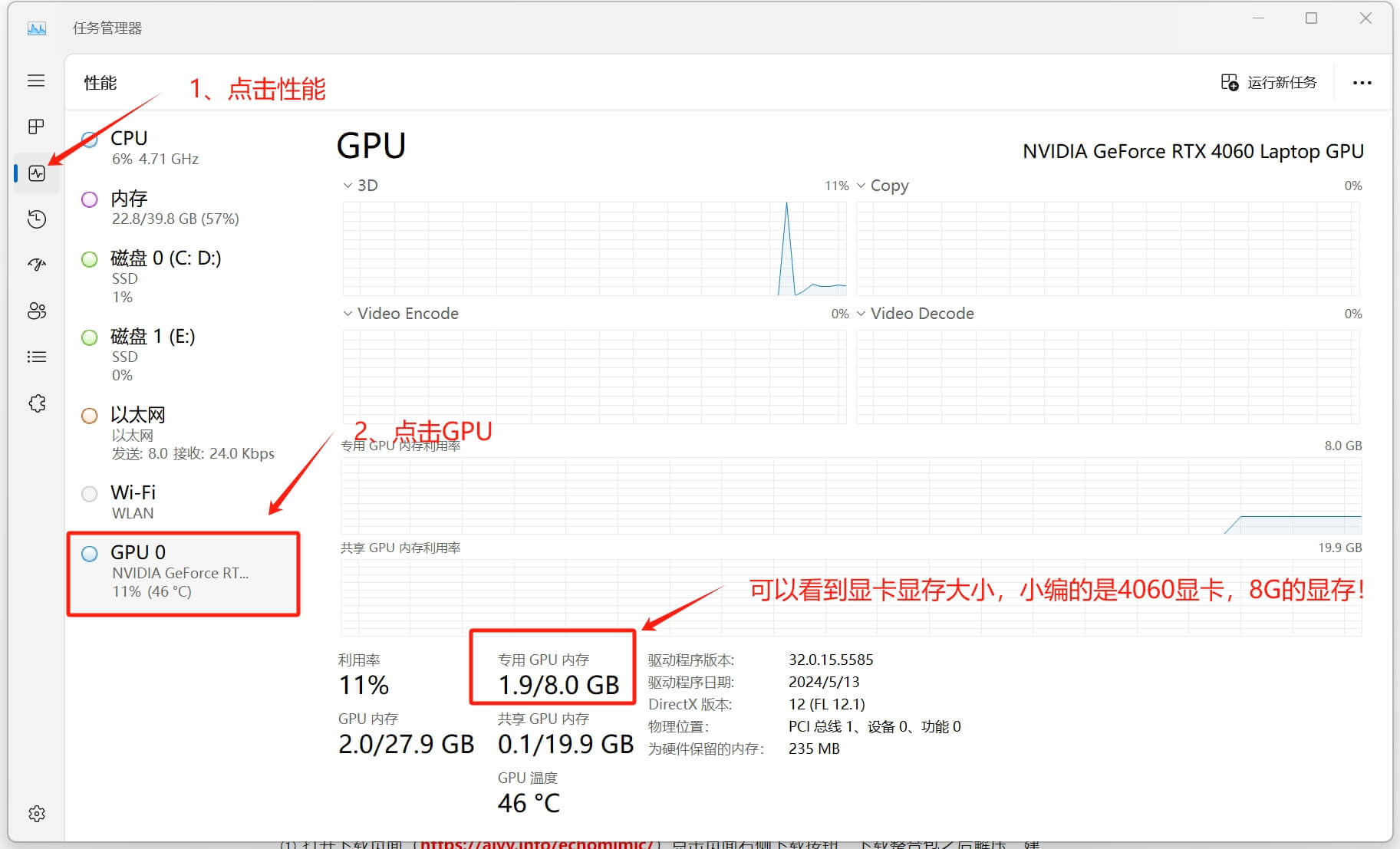Select the Performance page icon
1400x849 pixels.
point(37,173)
